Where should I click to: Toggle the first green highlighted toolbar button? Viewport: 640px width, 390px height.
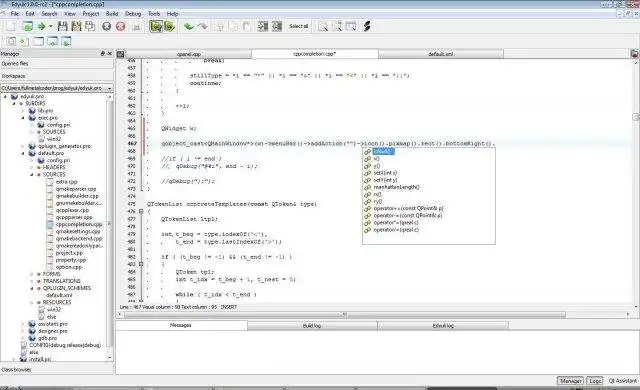click(x=156, y=27)
